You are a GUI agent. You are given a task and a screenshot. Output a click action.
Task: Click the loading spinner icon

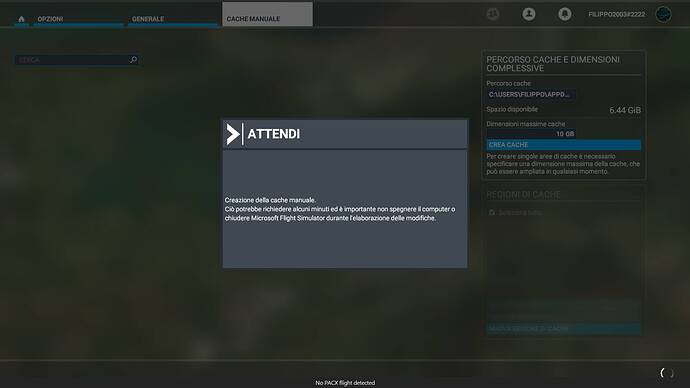click(x=667, y=373)
